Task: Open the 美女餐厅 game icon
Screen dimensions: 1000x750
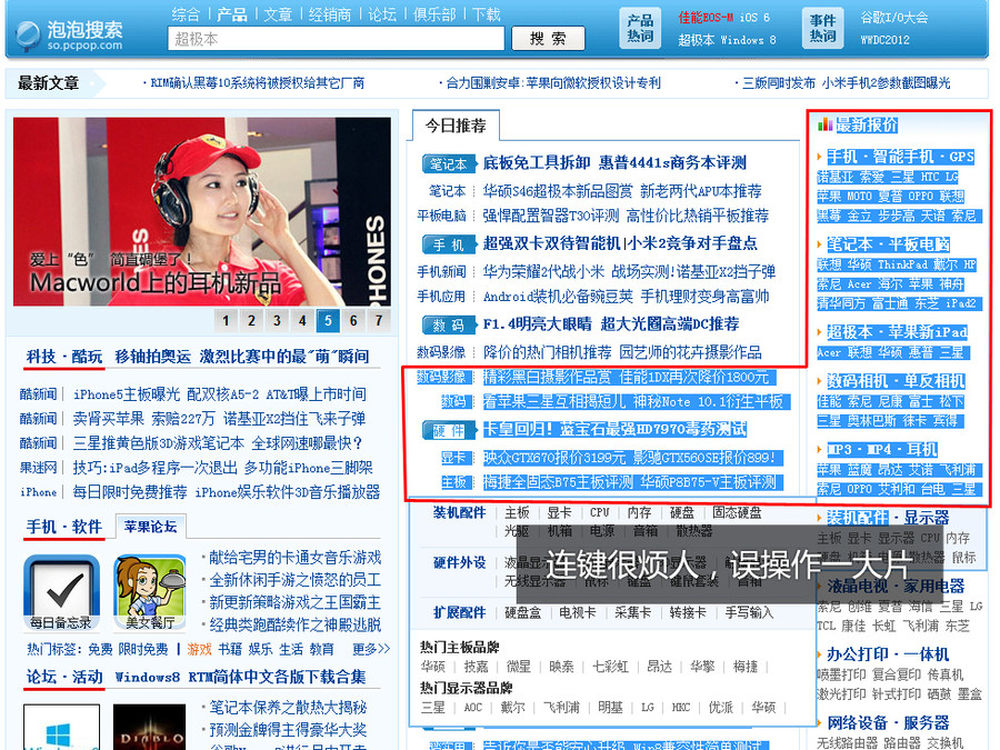Action: coord(149,591)
